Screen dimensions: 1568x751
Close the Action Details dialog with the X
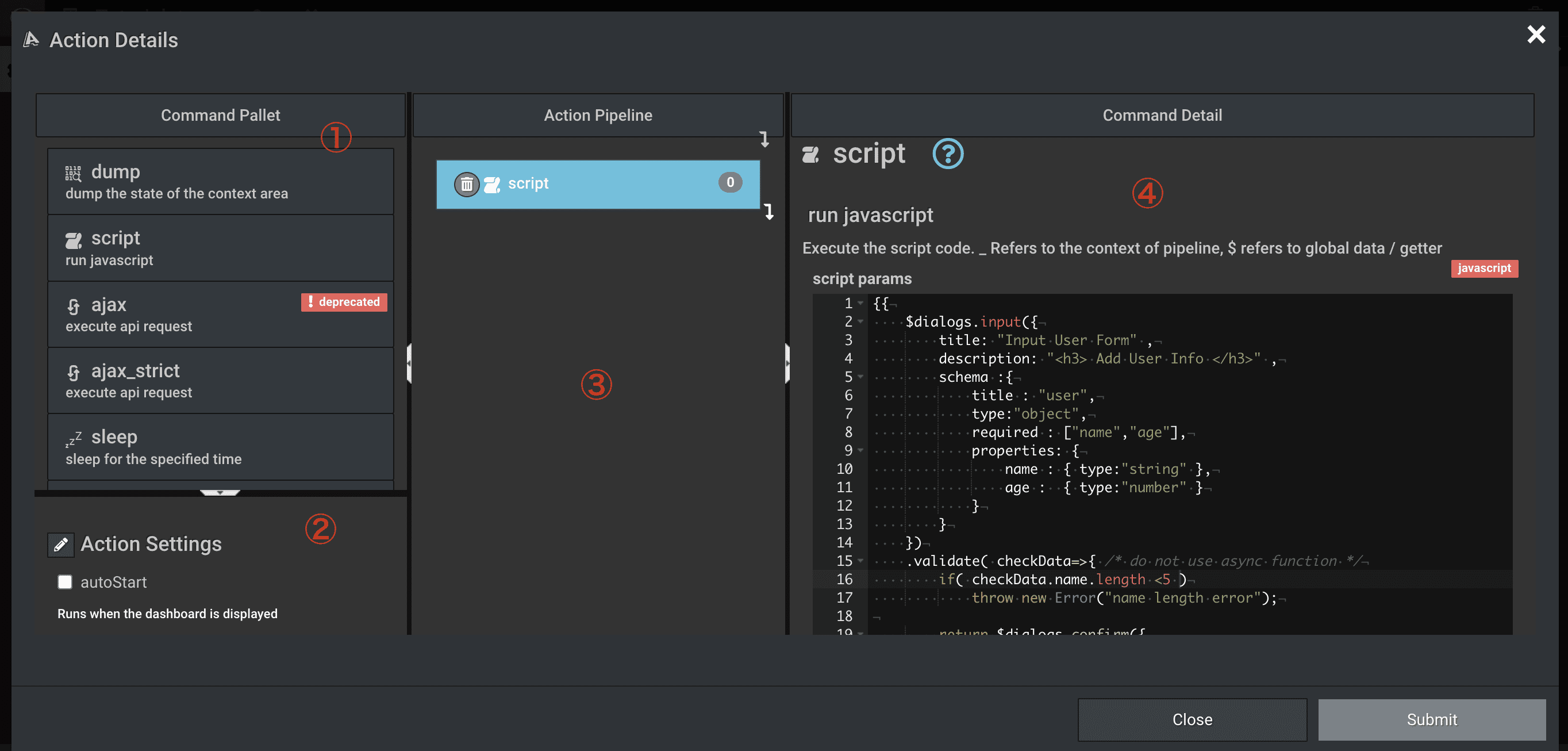[1536, 34]
